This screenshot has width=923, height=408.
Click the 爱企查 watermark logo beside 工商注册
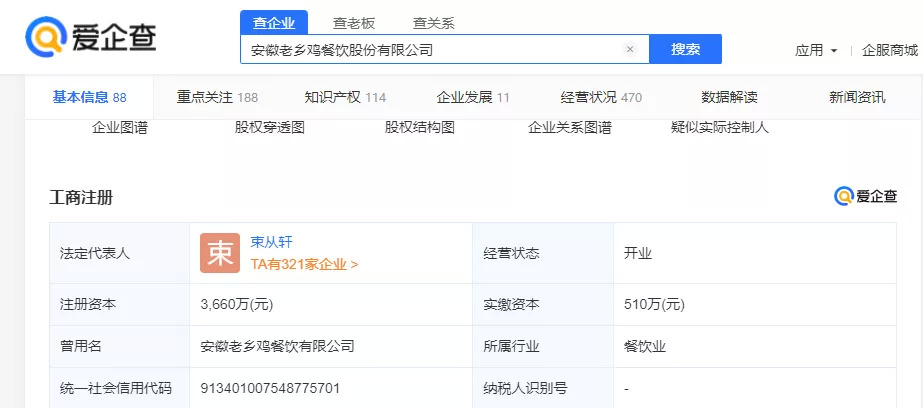coord(866,197)
